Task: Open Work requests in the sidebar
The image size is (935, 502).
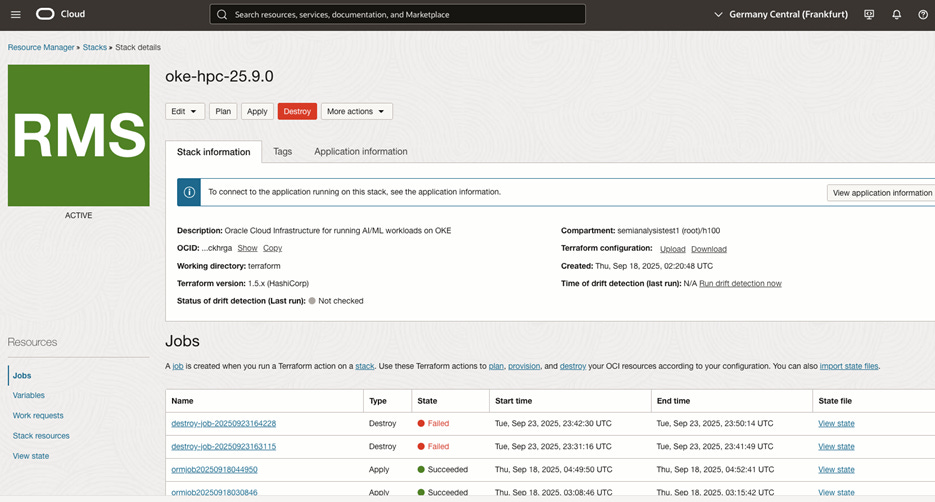Action: [x=38, y=416]
